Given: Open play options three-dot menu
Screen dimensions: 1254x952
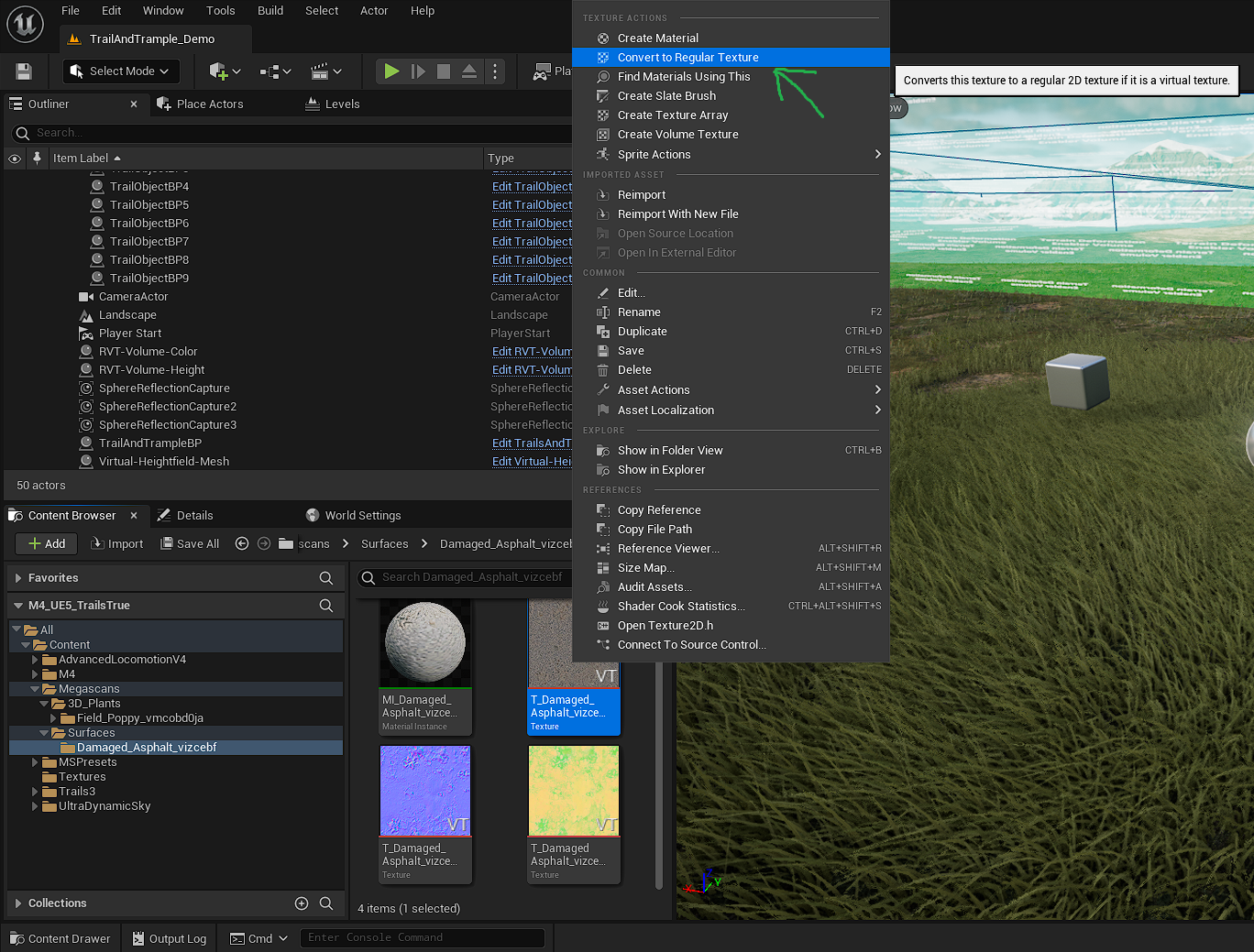Looking at the screenshot, I should pyautogui.click(x=495, y=71).
